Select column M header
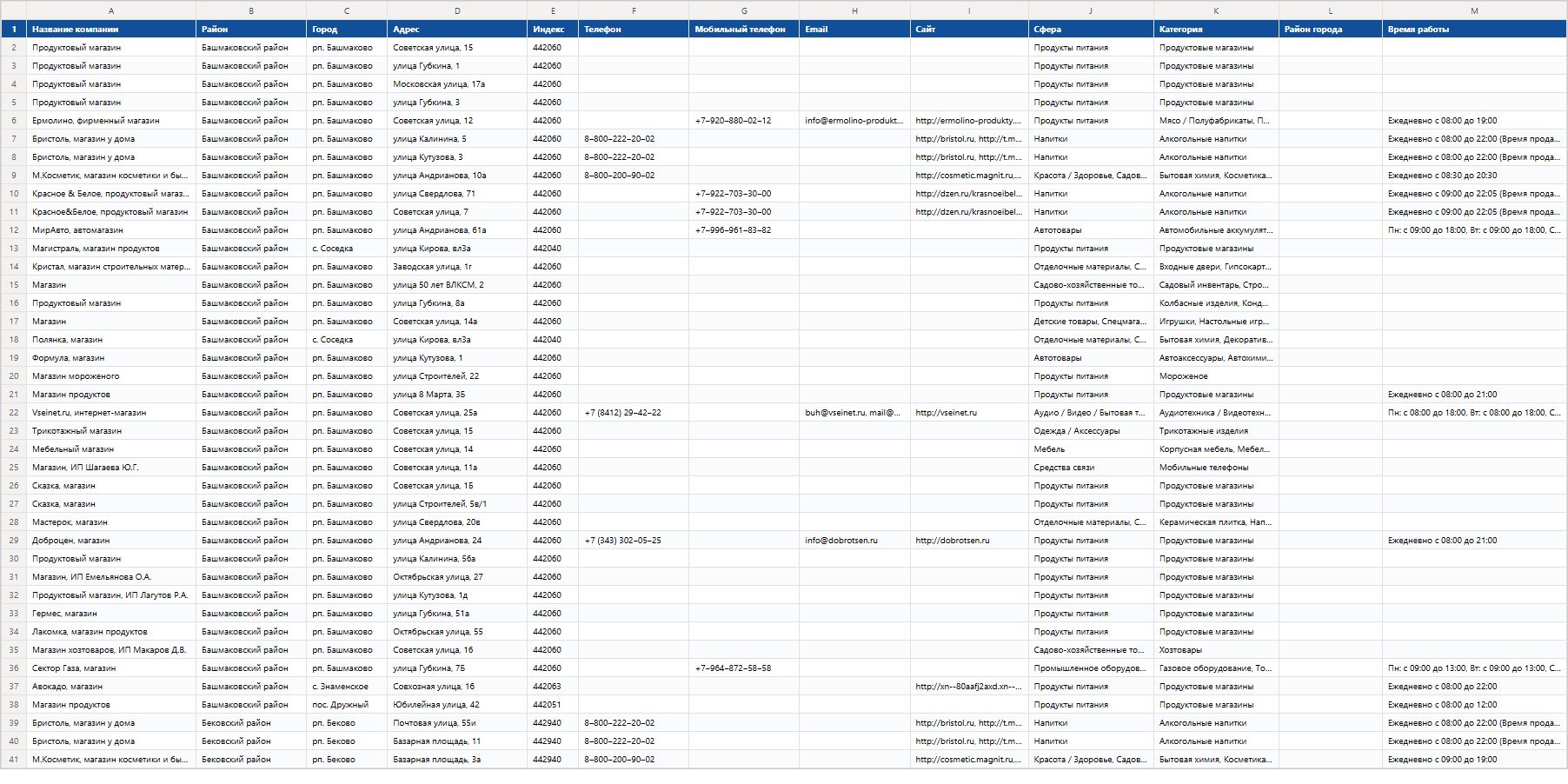Screen dimensions: 1568x784 point(1474,10)
